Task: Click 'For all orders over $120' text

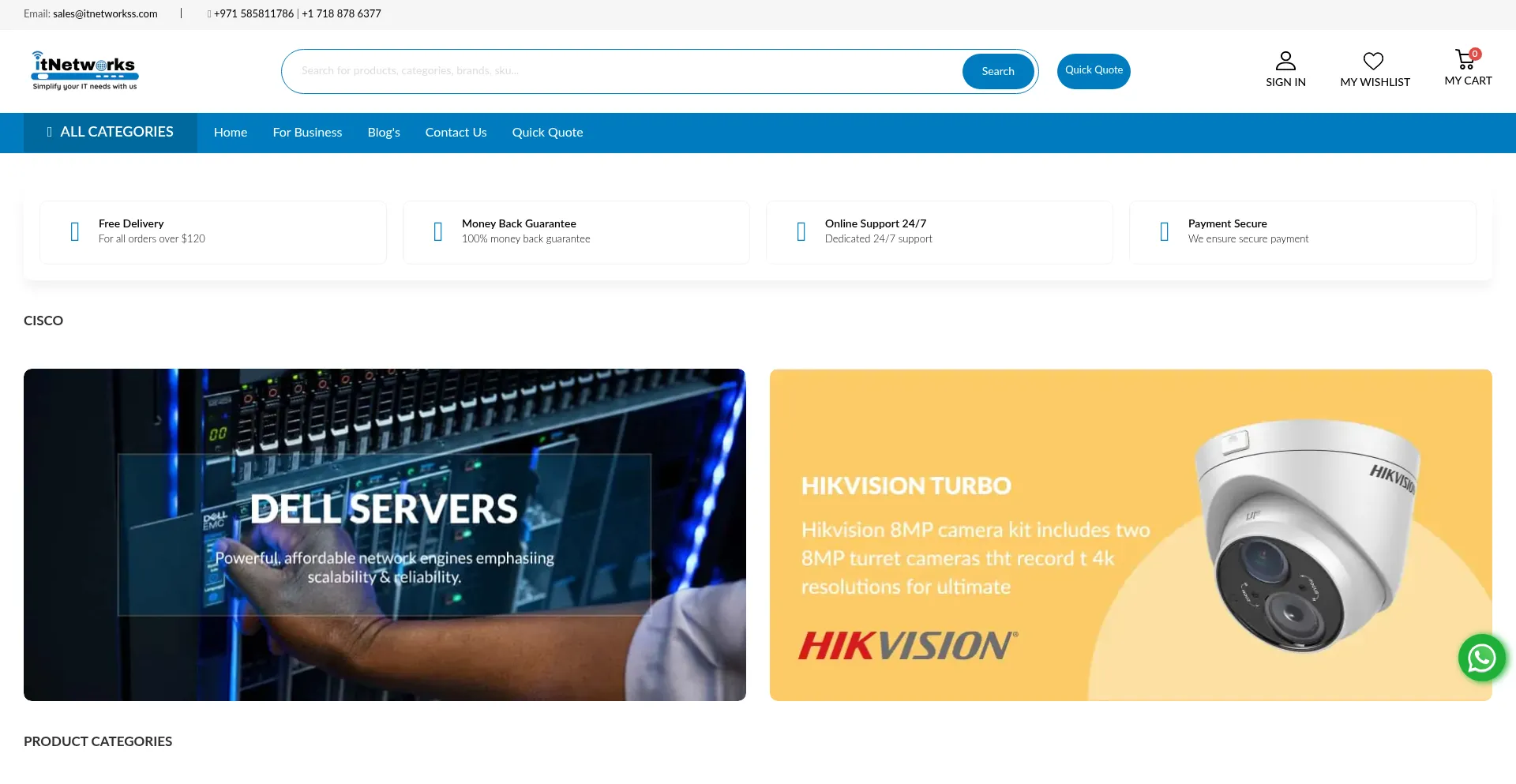Action: [152, 238]
